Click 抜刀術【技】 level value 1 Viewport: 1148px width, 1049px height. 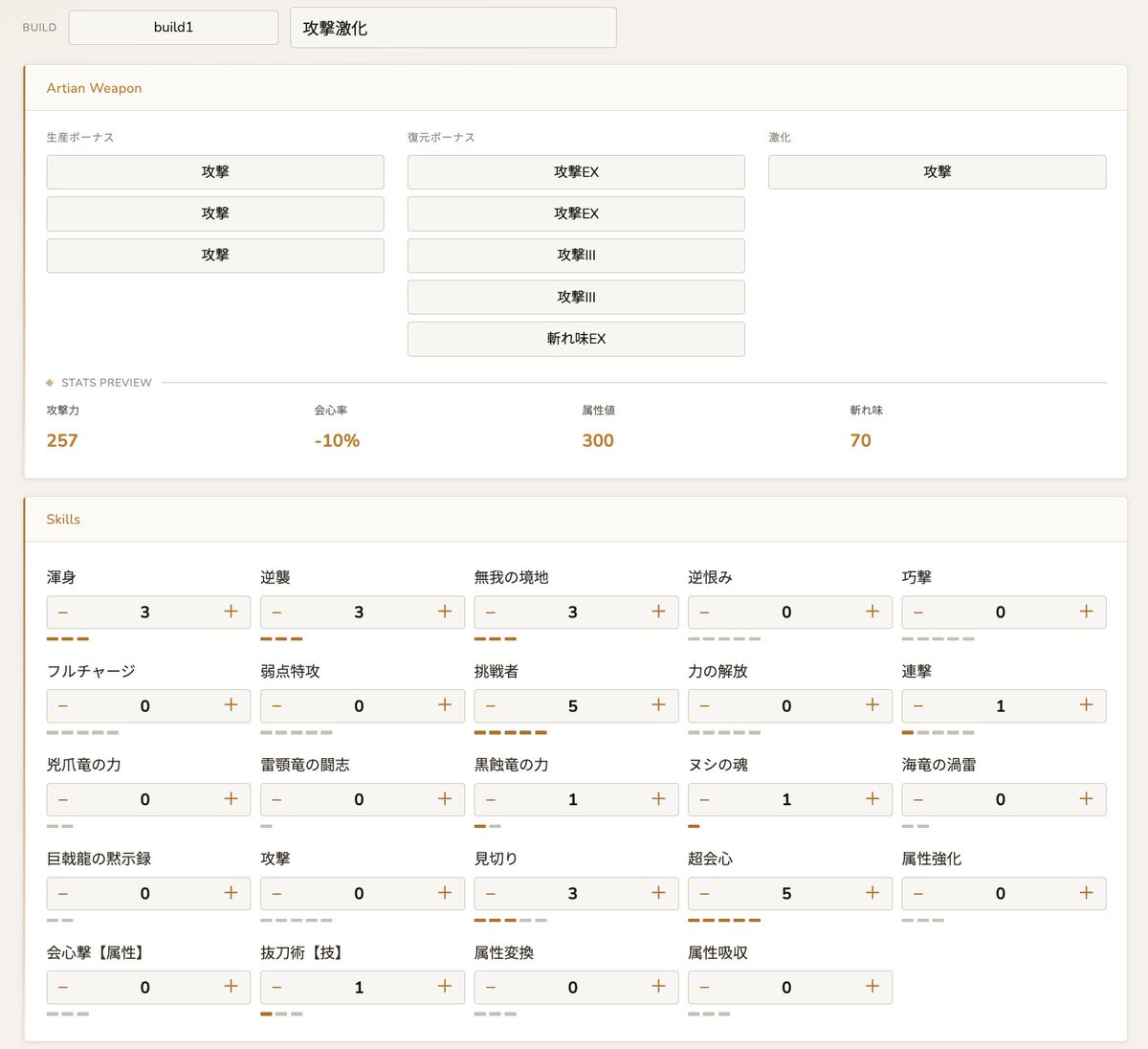(x=359, y=987)
